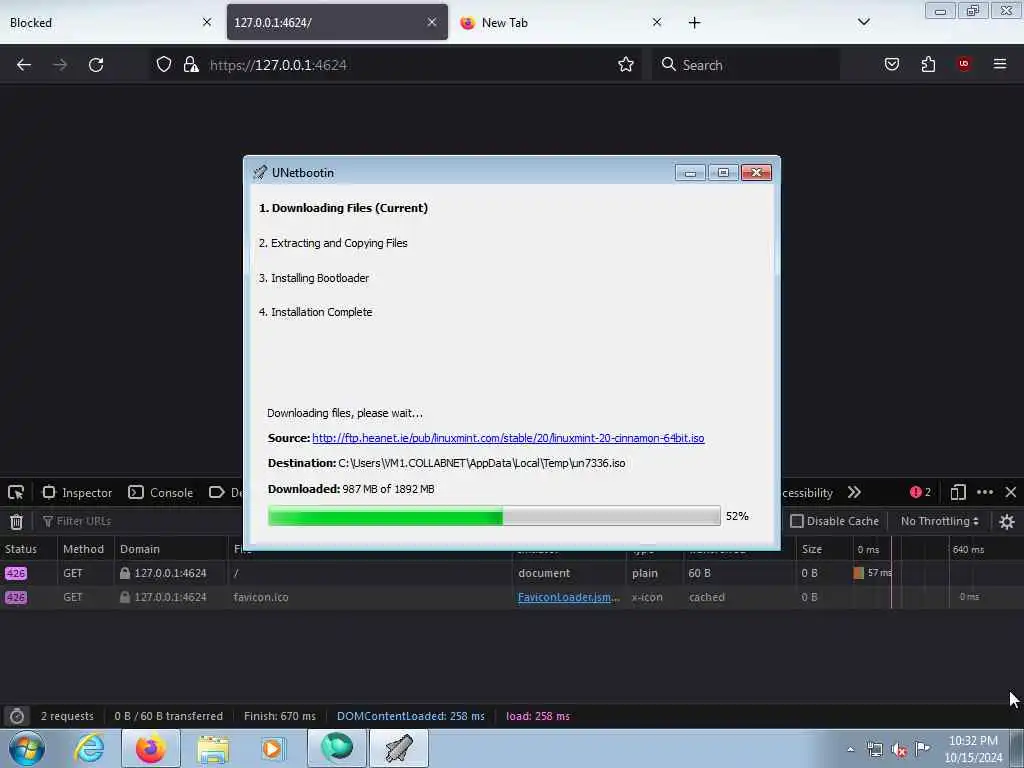Close the 127.0.0.1:4624 tab
This screenshot has height=768, width=1024.
[x=432, y=22]
